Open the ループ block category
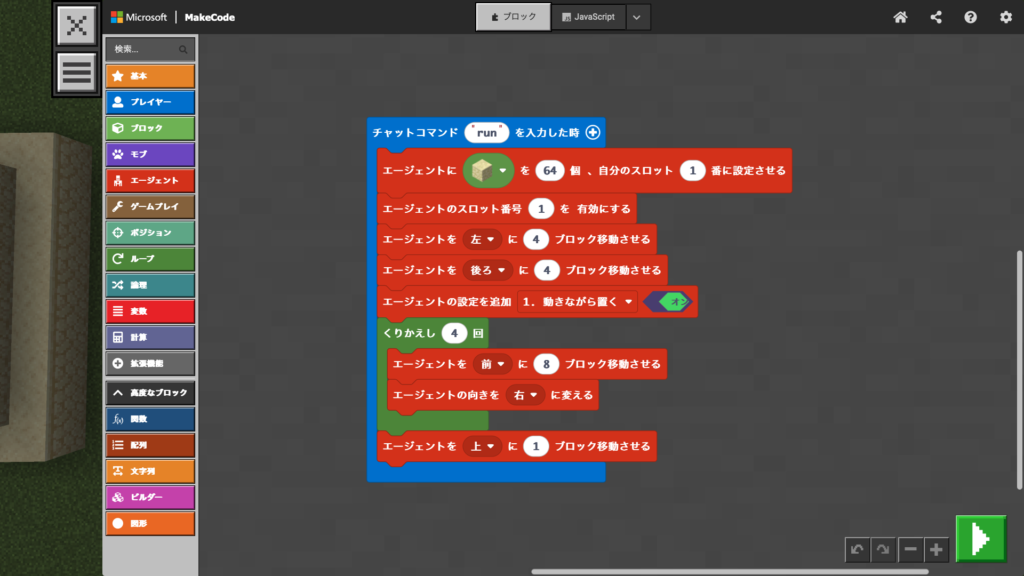 coord(150,258)
